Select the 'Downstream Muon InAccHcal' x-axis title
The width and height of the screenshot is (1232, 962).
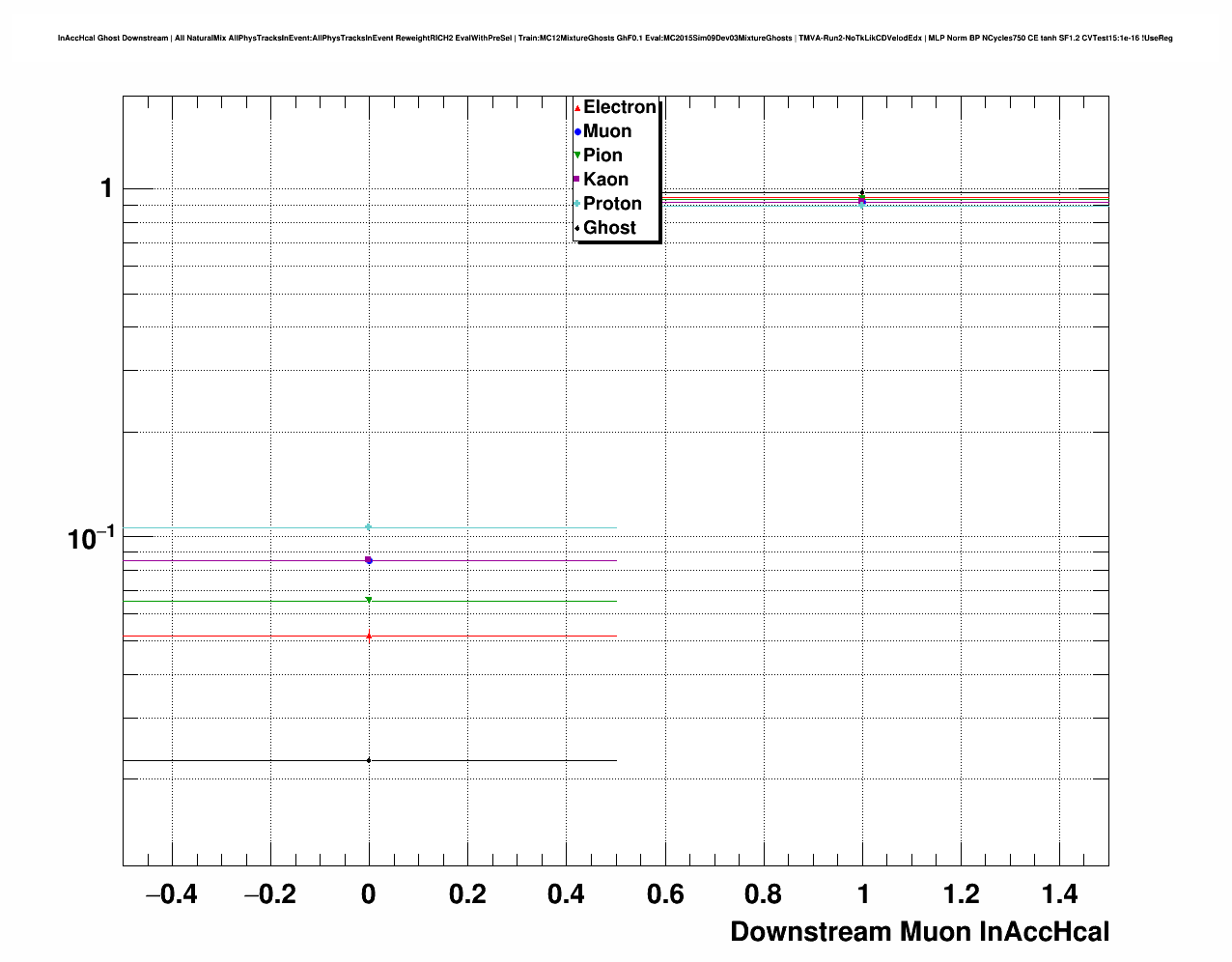[919, 932]
